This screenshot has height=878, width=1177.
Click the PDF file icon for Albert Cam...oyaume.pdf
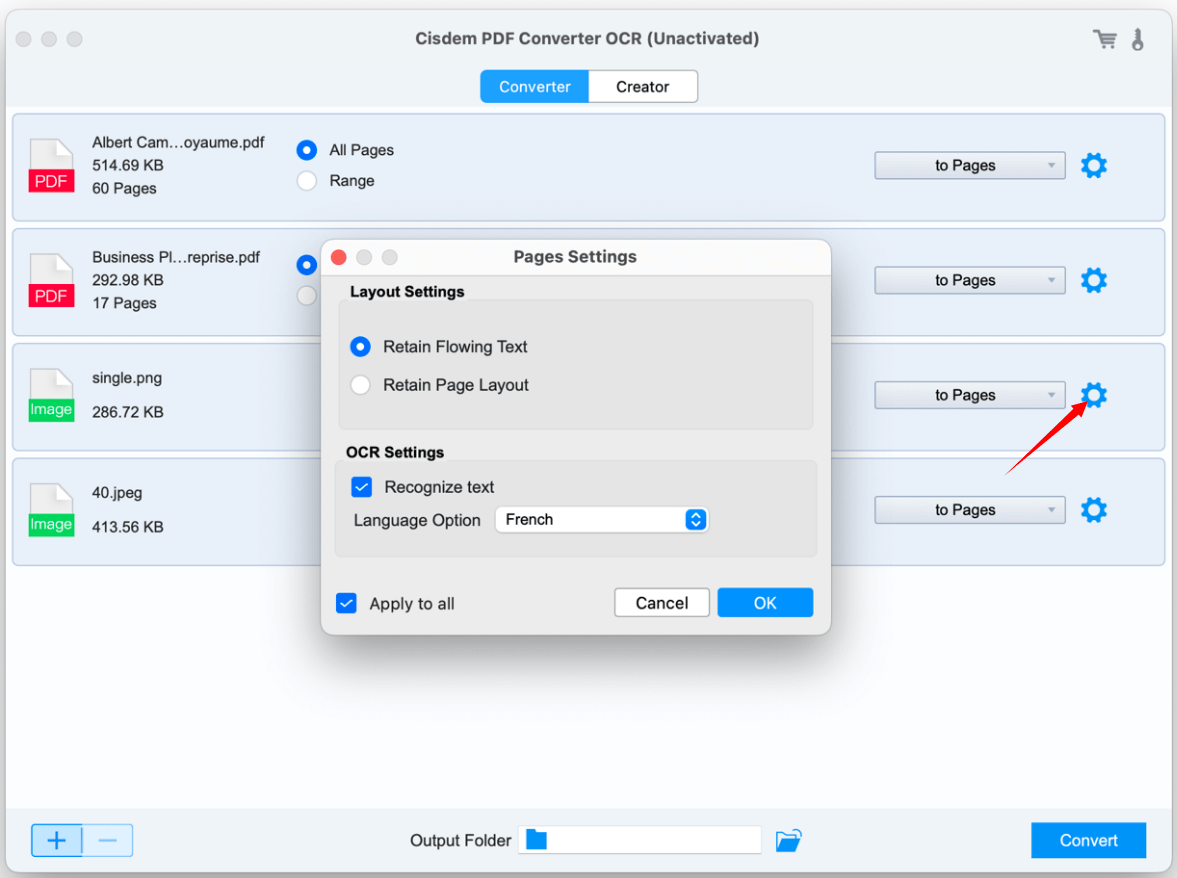click(x=51, y=166)
